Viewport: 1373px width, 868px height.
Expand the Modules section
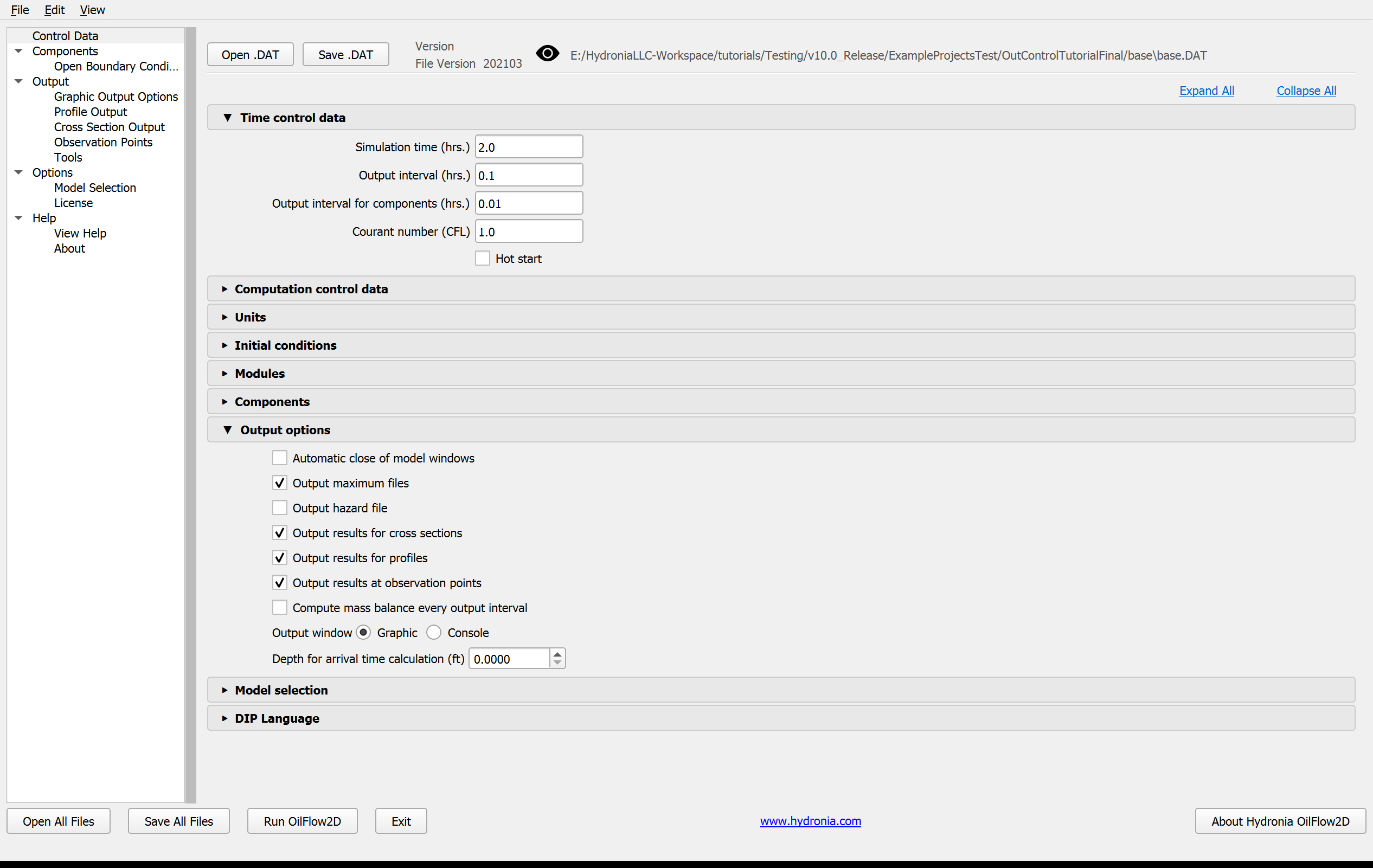(780, 374)
